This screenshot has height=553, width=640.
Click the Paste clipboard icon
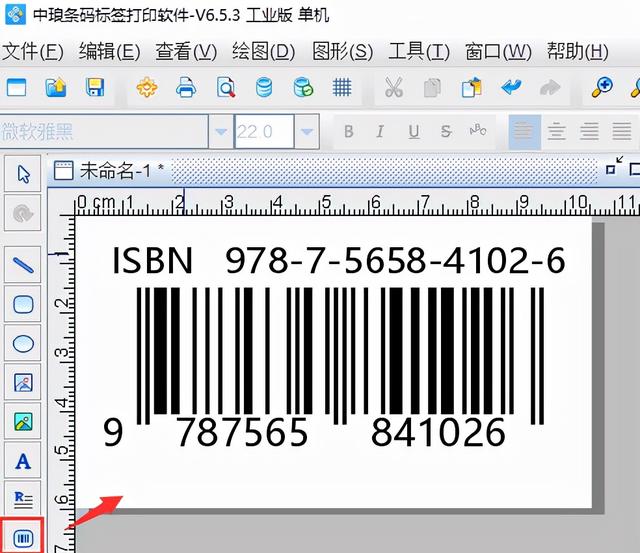(471, 87)
